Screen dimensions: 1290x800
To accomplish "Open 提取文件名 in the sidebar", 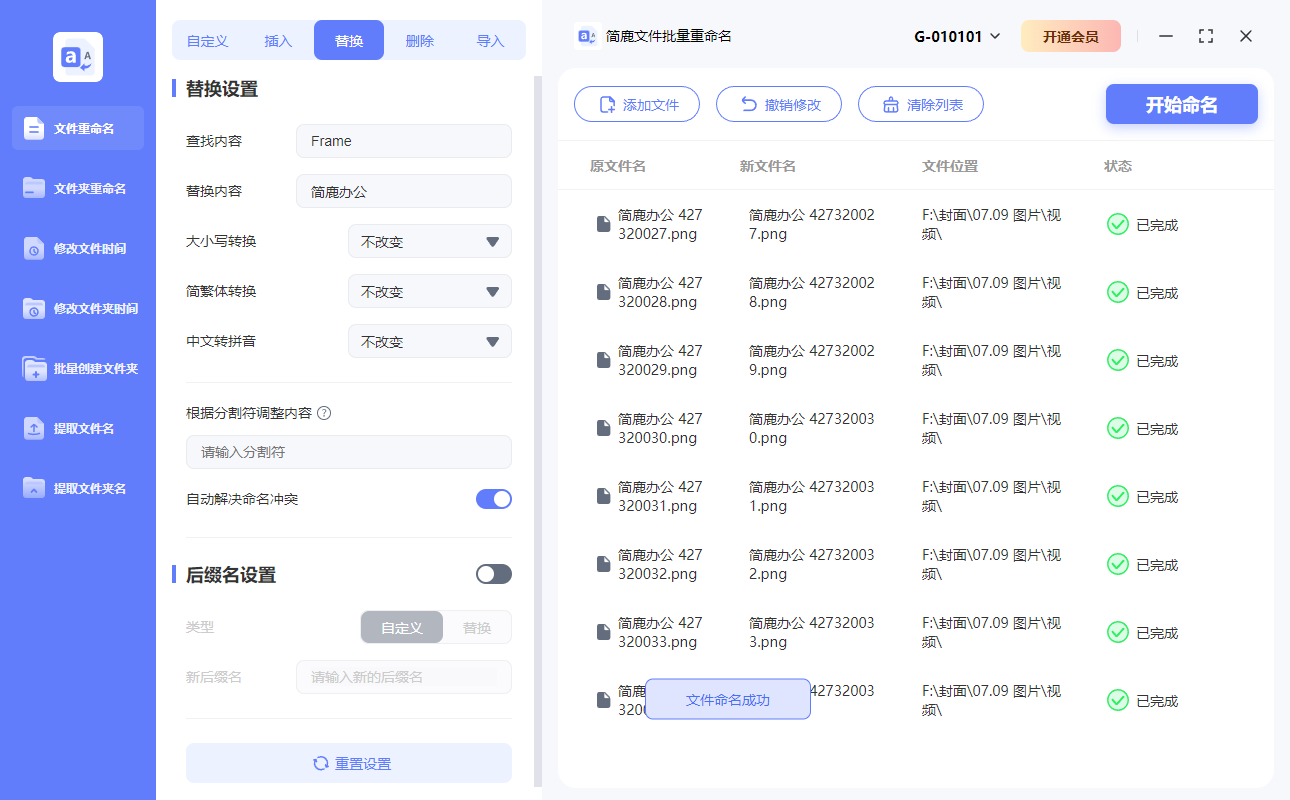I will click(78, 428).
